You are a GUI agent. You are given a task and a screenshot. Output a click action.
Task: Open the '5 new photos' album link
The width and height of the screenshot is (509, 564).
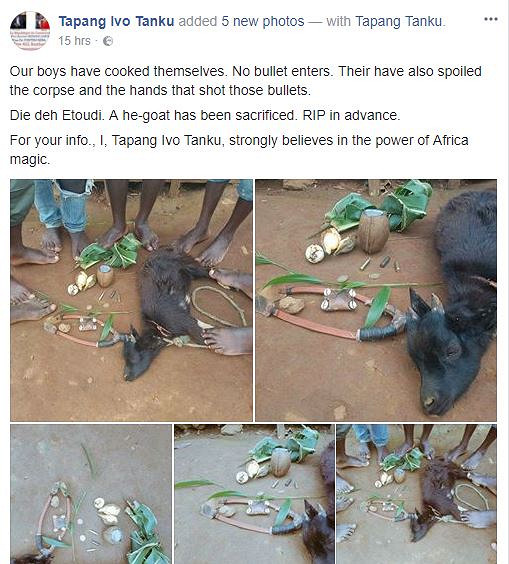point(263,21)
